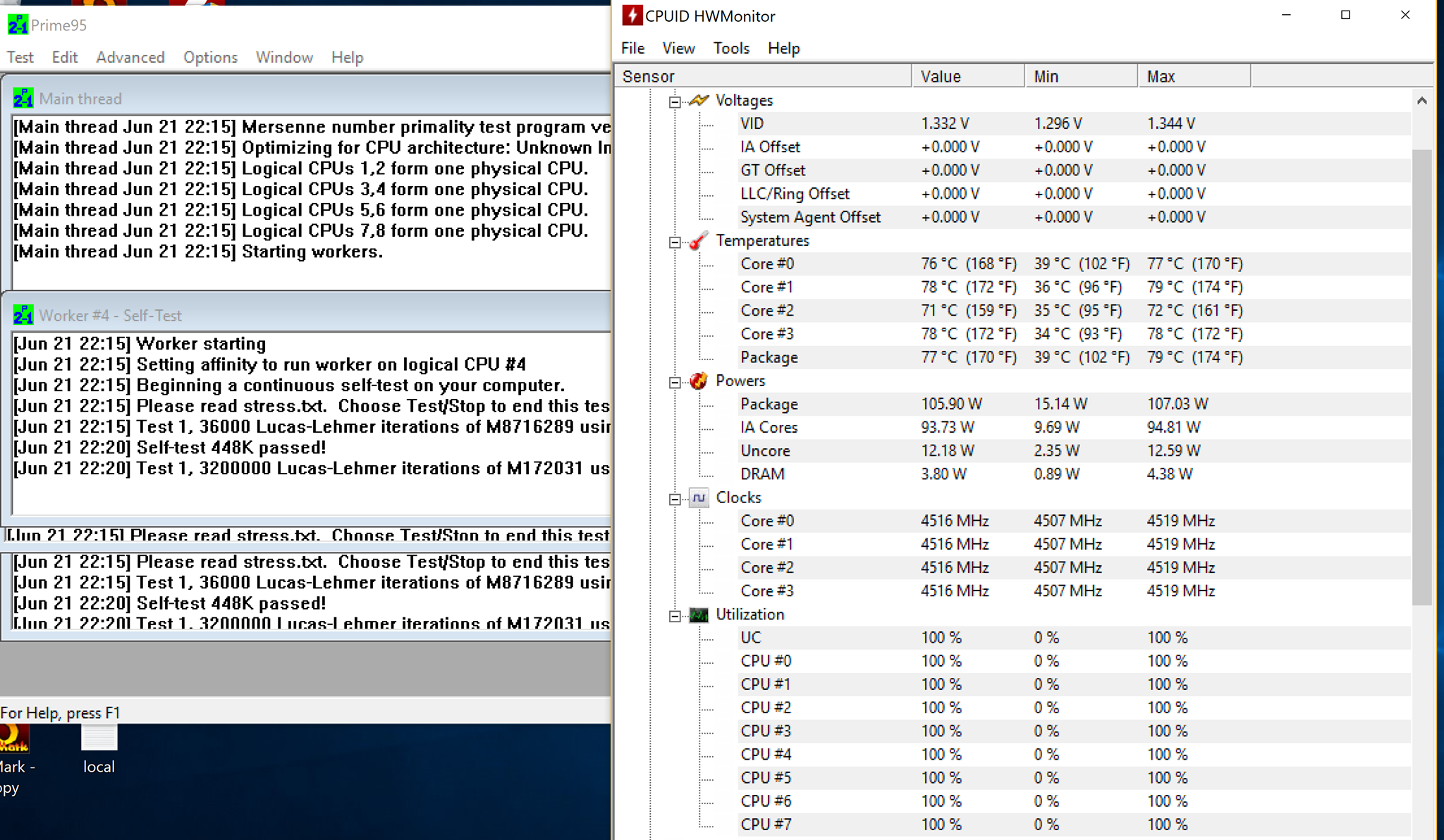Click the Temperatures thermometer icon

pos(699,240)
